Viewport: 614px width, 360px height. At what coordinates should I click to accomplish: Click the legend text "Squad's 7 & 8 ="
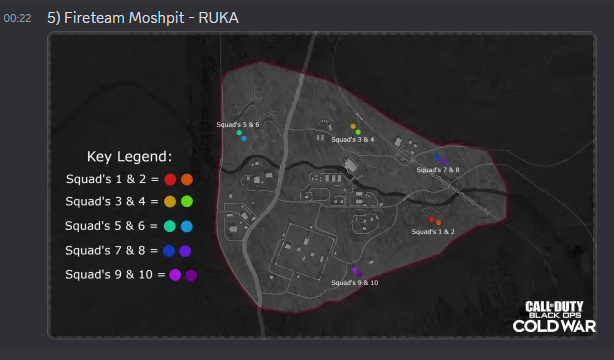coord(112,250)
